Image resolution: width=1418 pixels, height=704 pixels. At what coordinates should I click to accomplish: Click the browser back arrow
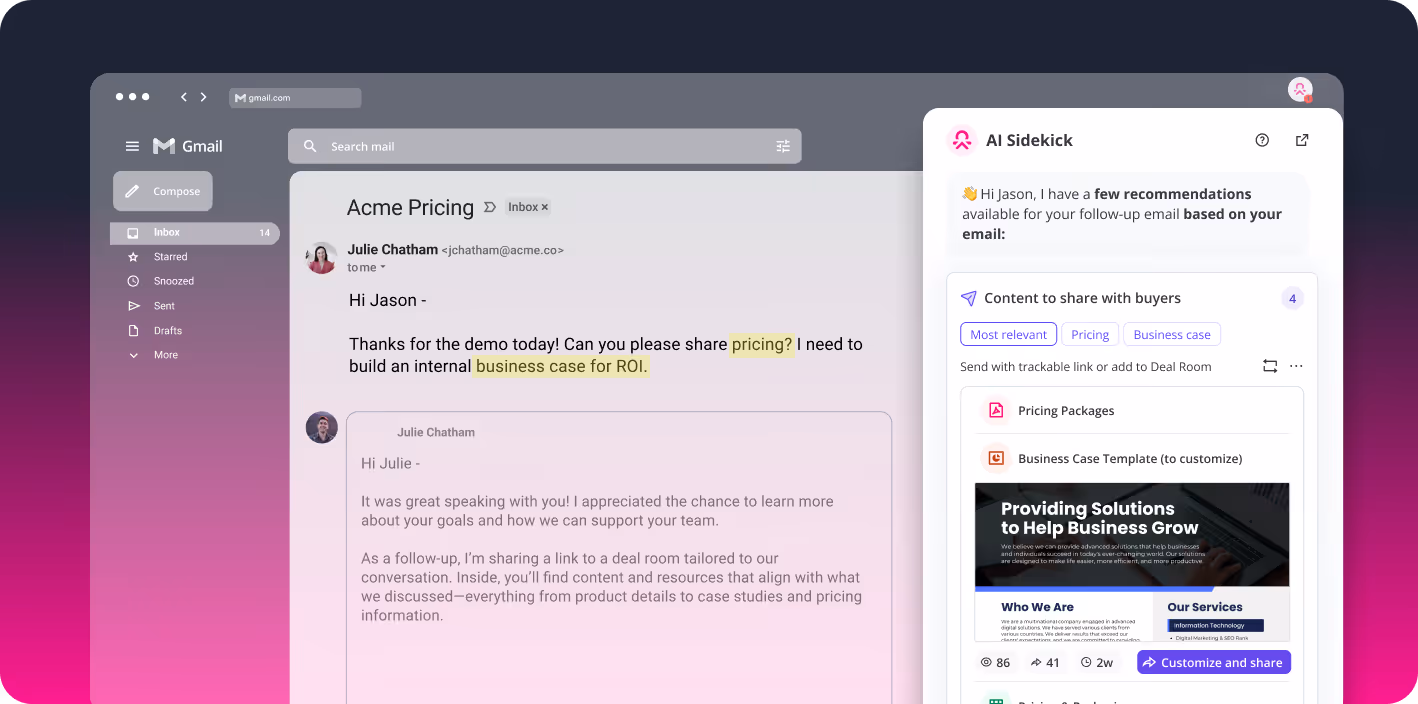[x=184, y=97]
